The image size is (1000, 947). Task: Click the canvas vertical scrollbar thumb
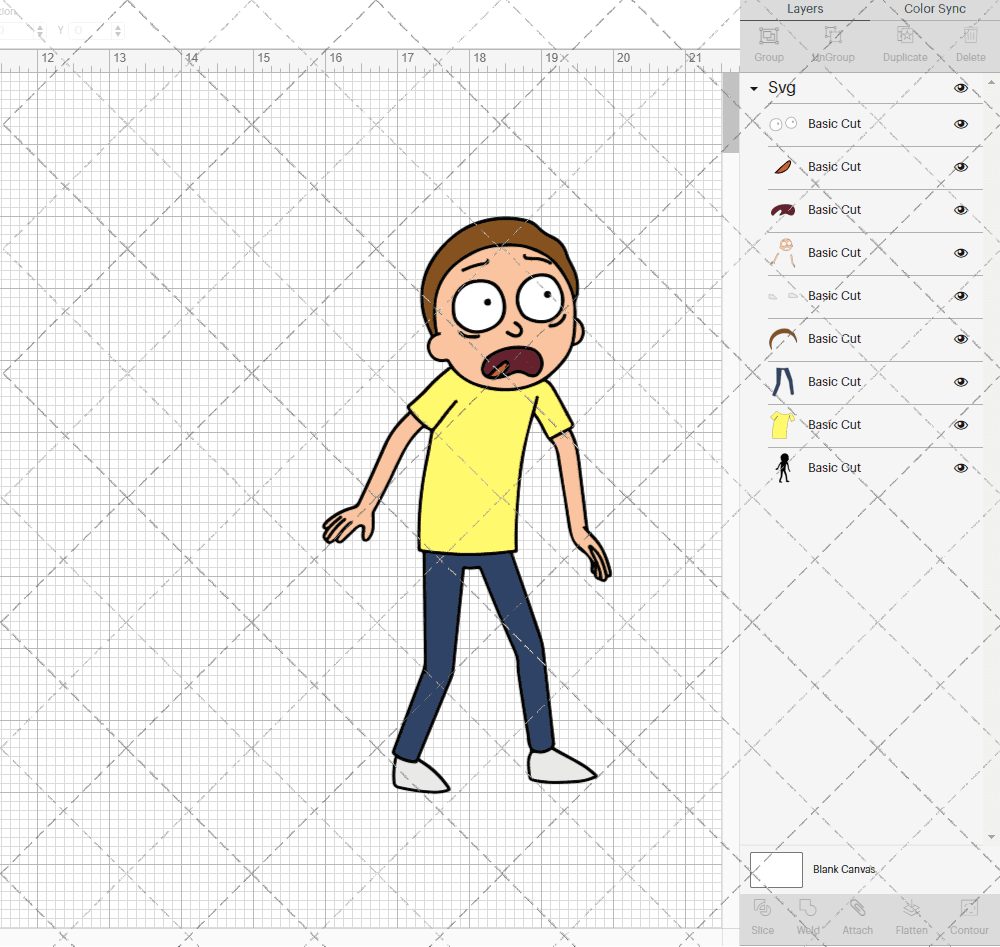730,112
